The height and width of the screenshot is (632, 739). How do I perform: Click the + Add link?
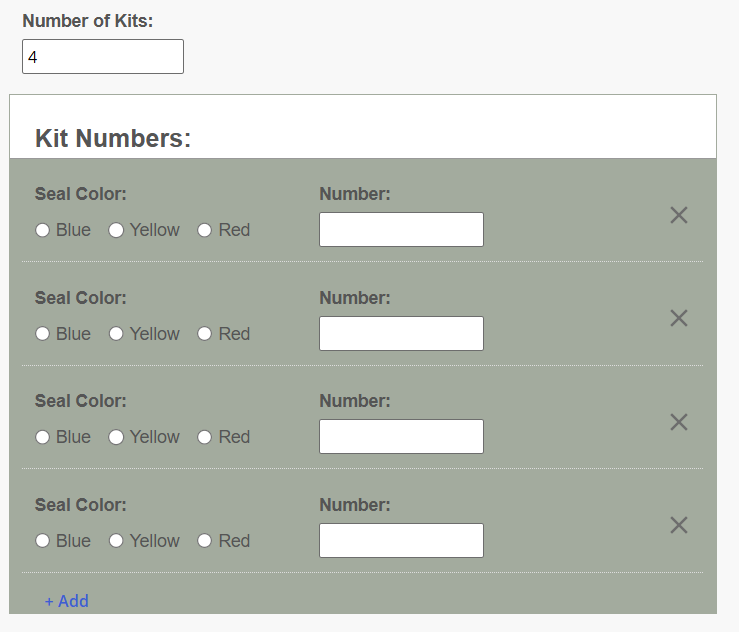pyautogui.click(x=66, y=601)
